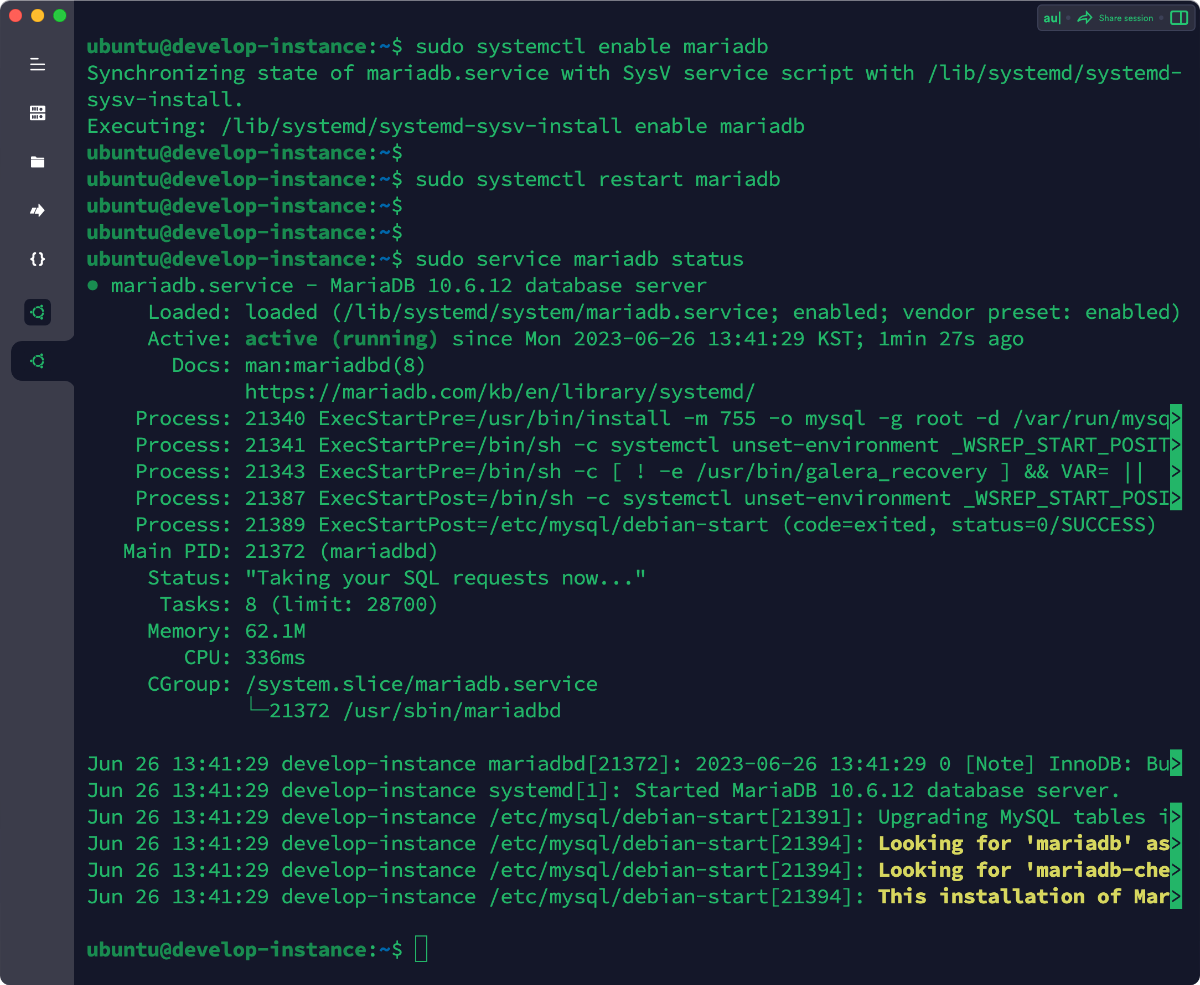Click the 'Process: 21340 ExecStartPre' line

pos(659,418)
